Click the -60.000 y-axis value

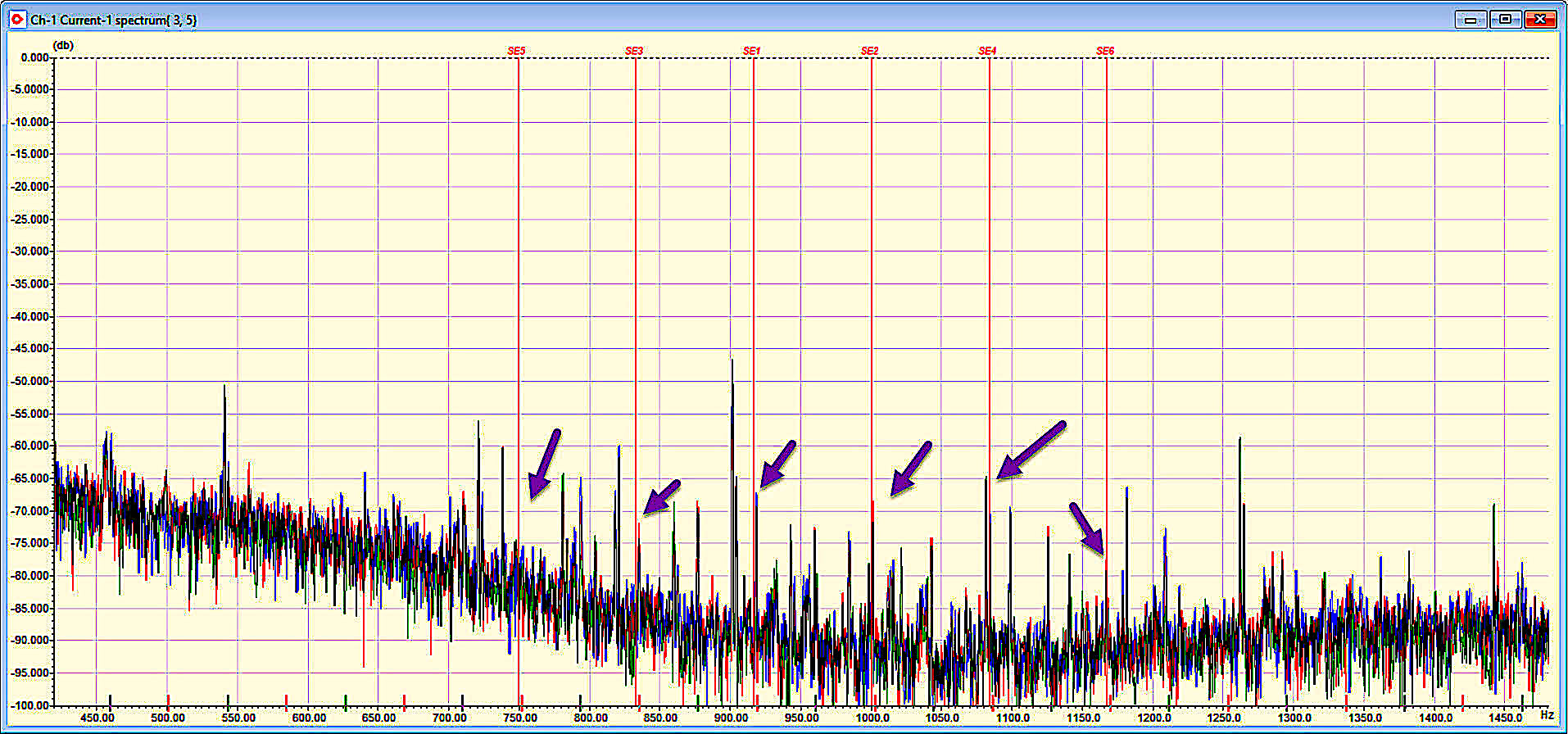click(x=30, y=446)
